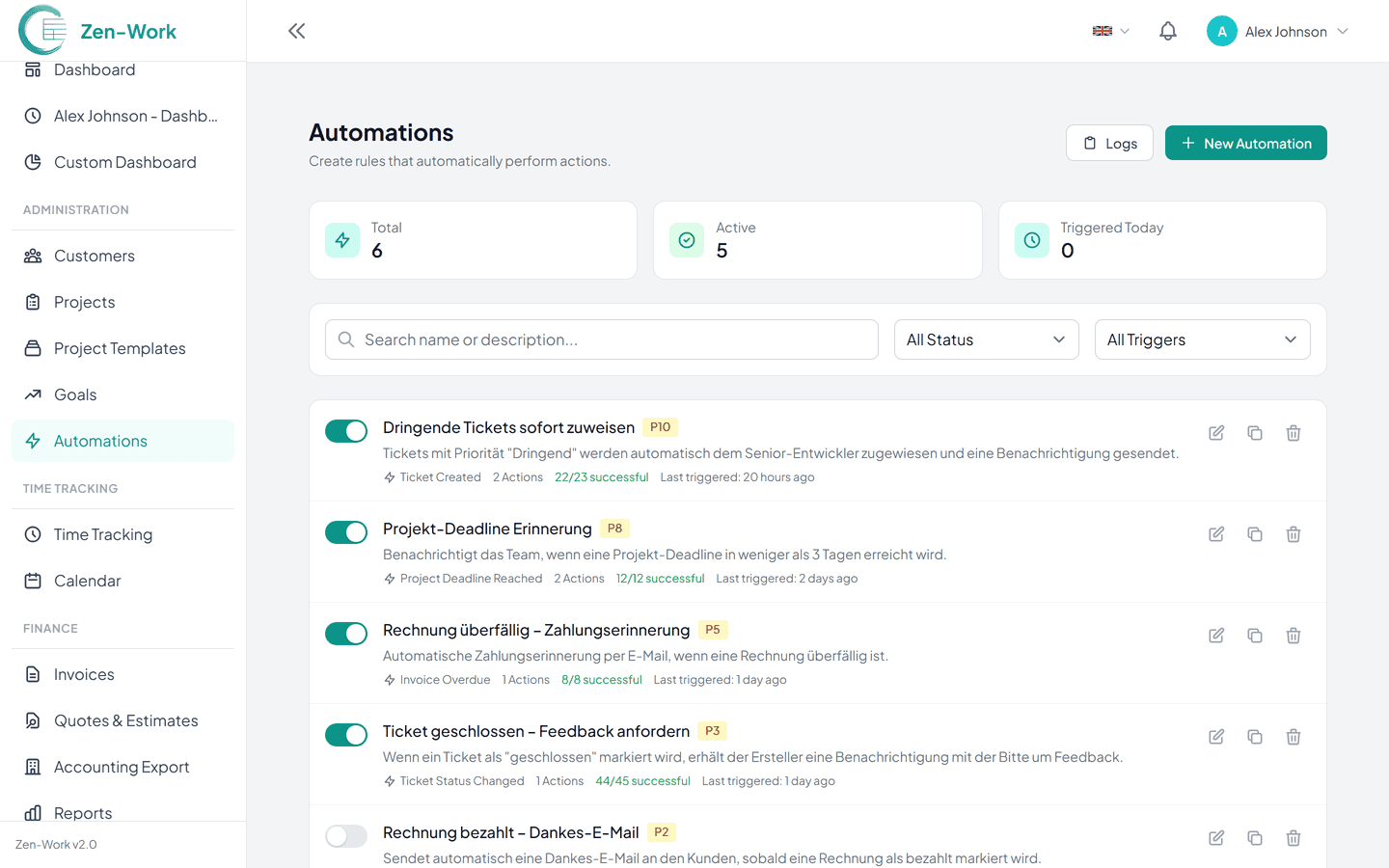
Task: Edit the Dringende Tickets sofort zuweisen automation
Action: (1216, 433)
